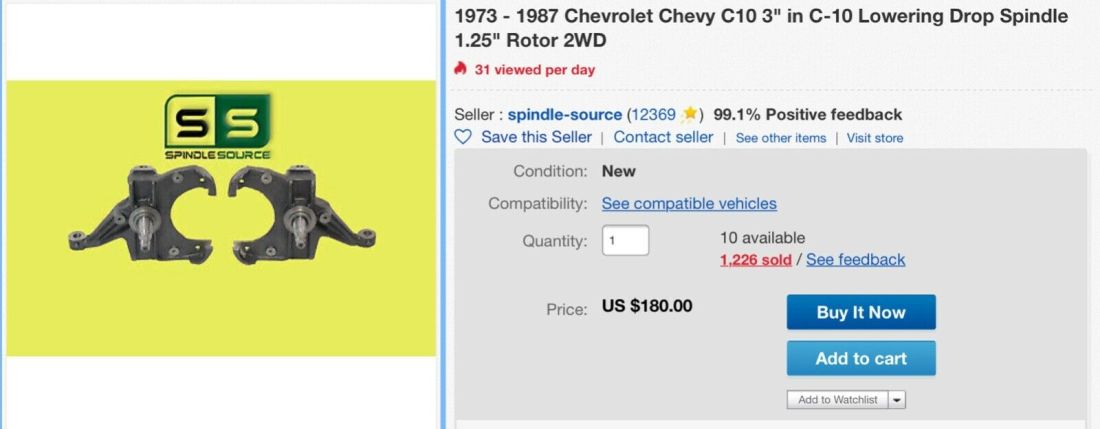Expand the Add to Watchlist dropdown arrow

(896, 400)
